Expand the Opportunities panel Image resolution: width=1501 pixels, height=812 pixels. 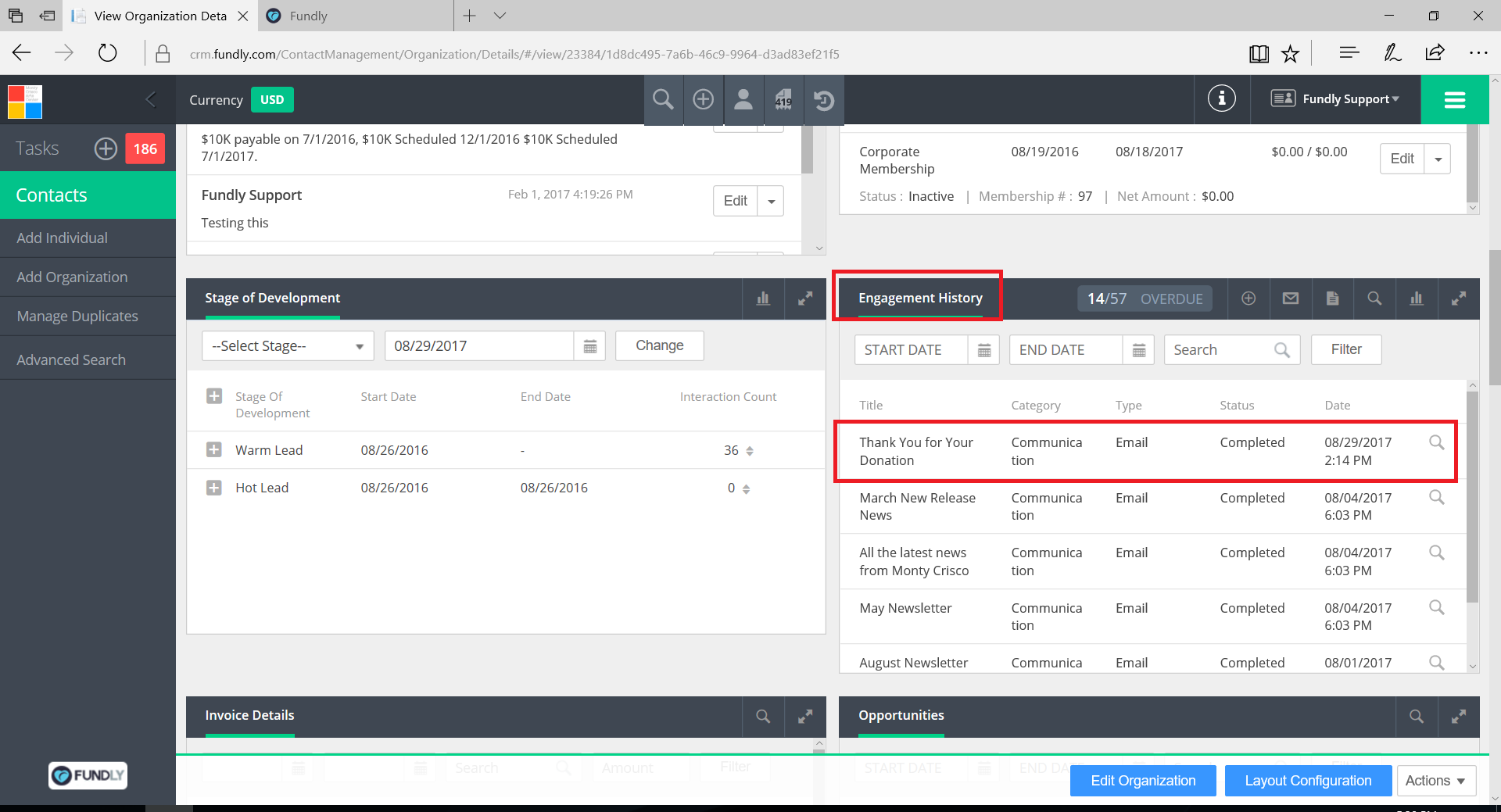[x=1459, y=716]
